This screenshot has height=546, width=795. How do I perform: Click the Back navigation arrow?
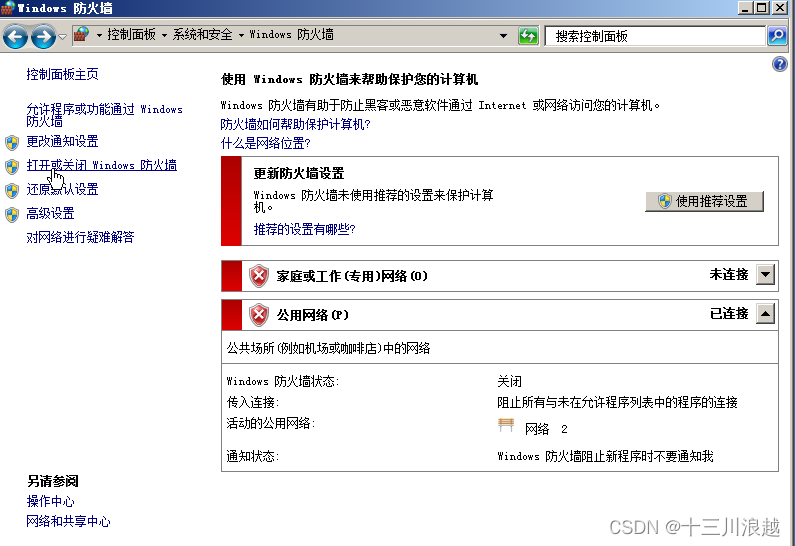click(15, 36)
